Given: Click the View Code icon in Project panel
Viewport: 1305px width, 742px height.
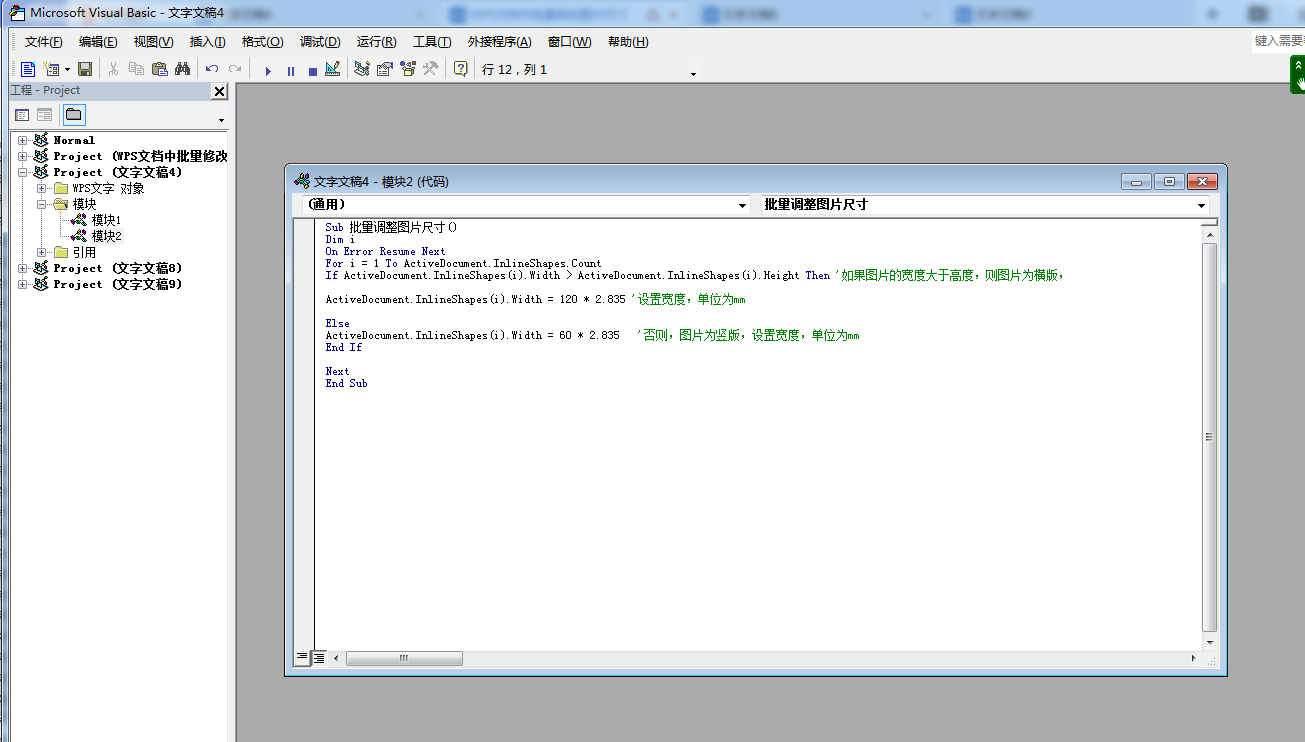Looking at the screenshot, I should coord(22,115).
